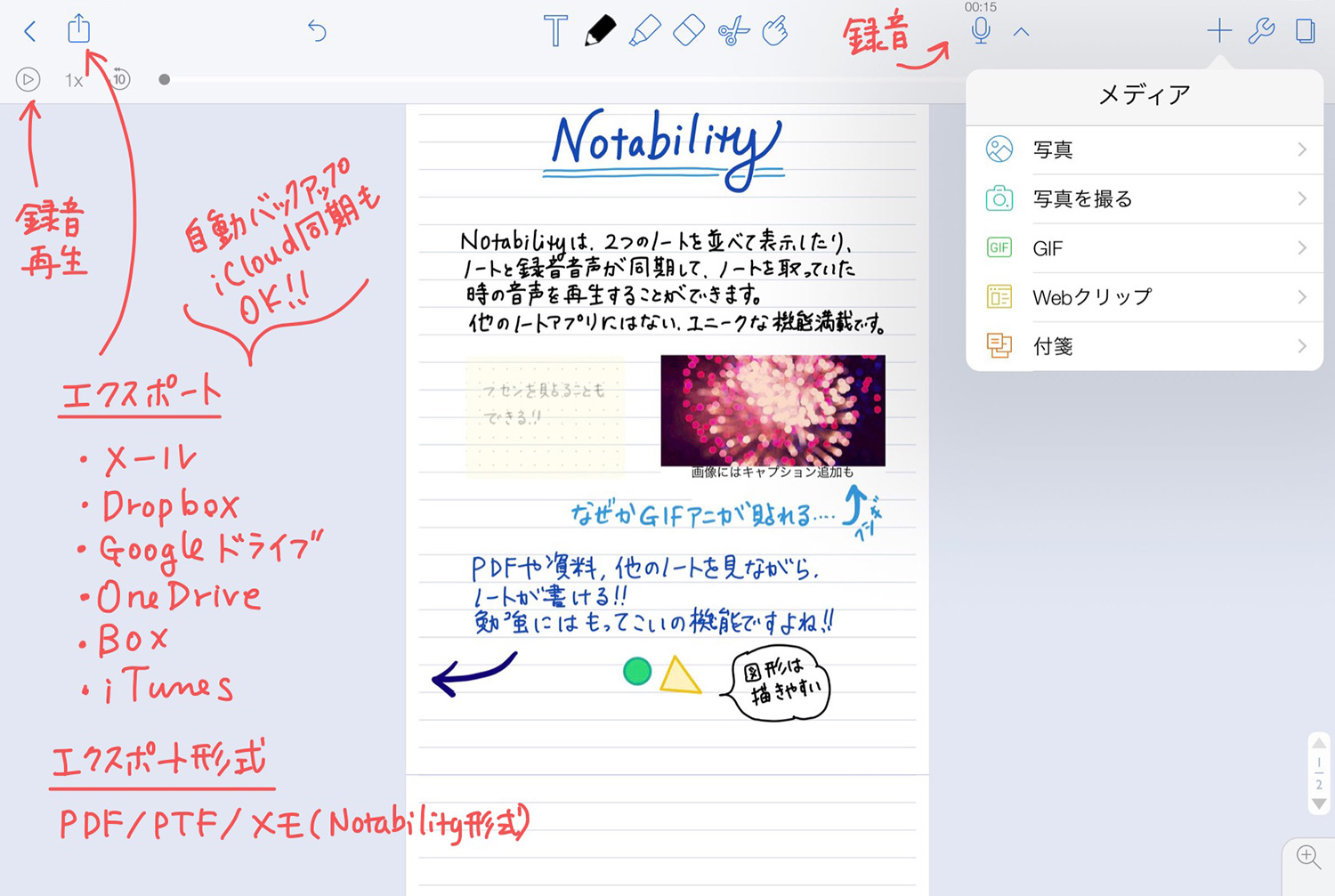The height and width of the screenshot is (896, 1335).
Task: Rewind audio by 10 seconds
Action: (120, 79)
